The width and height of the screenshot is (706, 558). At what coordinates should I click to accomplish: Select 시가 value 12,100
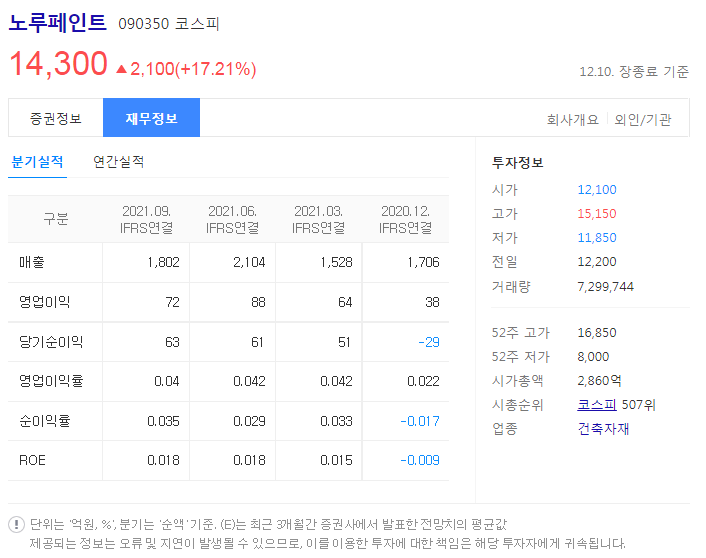coord(597,190)
